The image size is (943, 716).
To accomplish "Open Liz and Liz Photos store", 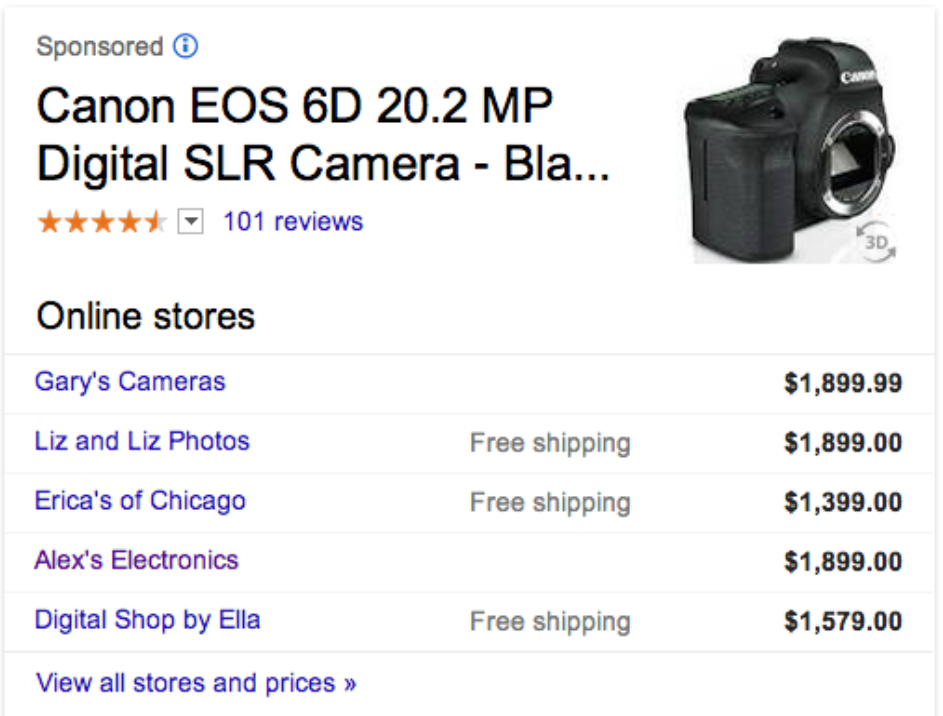I will [142, 441].
